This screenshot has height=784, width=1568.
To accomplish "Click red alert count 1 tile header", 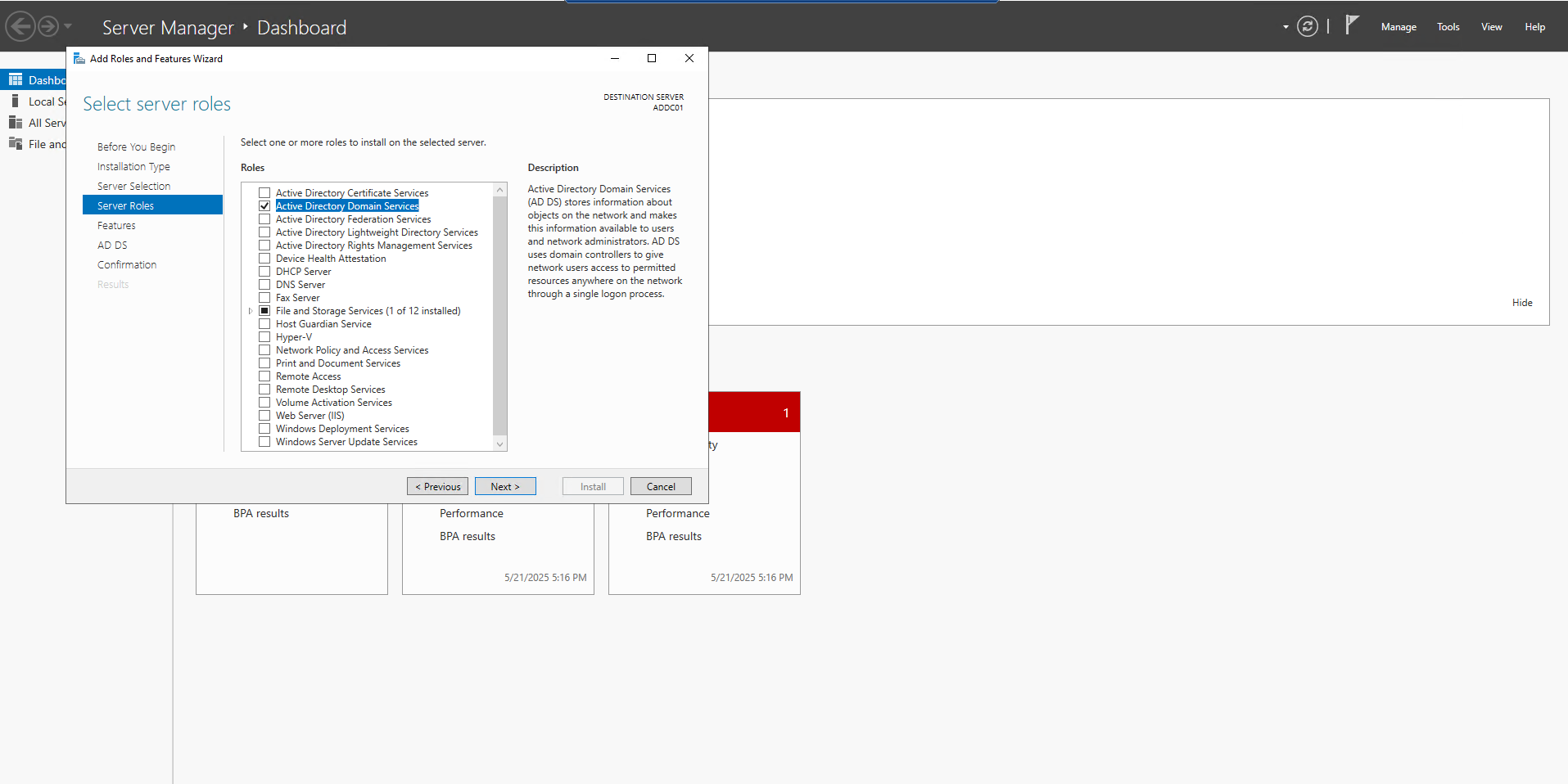I will point(753,412).
